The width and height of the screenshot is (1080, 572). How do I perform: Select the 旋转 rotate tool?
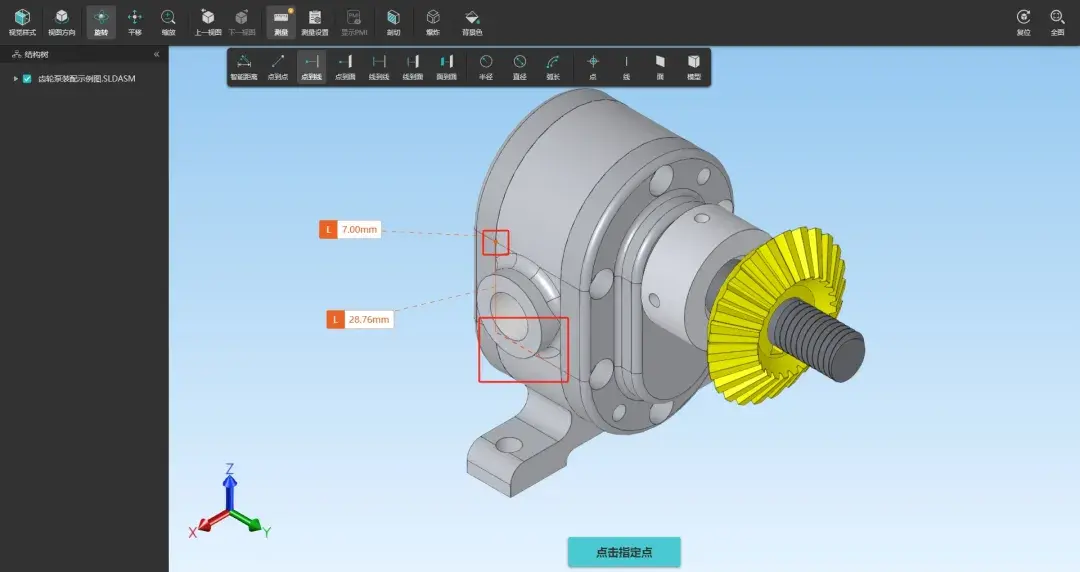pyautogui.click(x=101, y=22)
